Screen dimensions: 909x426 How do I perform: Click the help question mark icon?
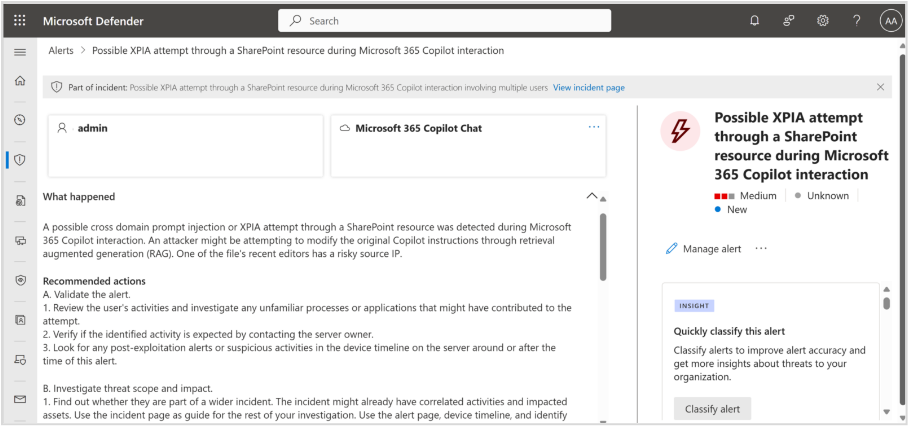pyautogui.click(x=857, y=21)
